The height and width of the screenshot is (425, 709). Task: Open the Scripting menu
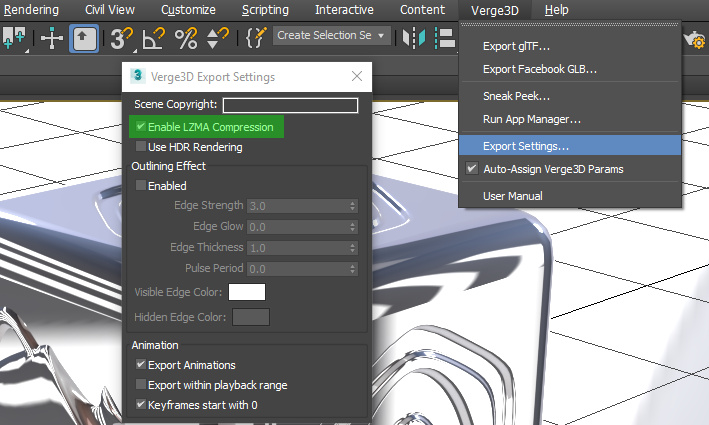pos(265,9)
